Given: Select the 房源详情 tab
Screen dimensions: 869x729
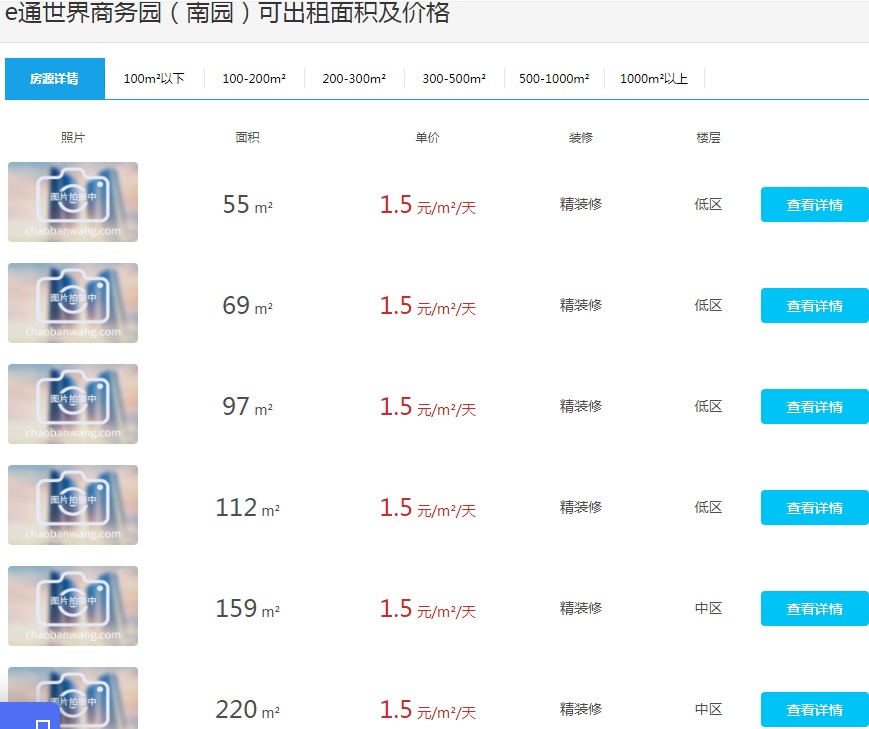Looking at the screenshot, I should pyautogui.click(x=55, y=79).
